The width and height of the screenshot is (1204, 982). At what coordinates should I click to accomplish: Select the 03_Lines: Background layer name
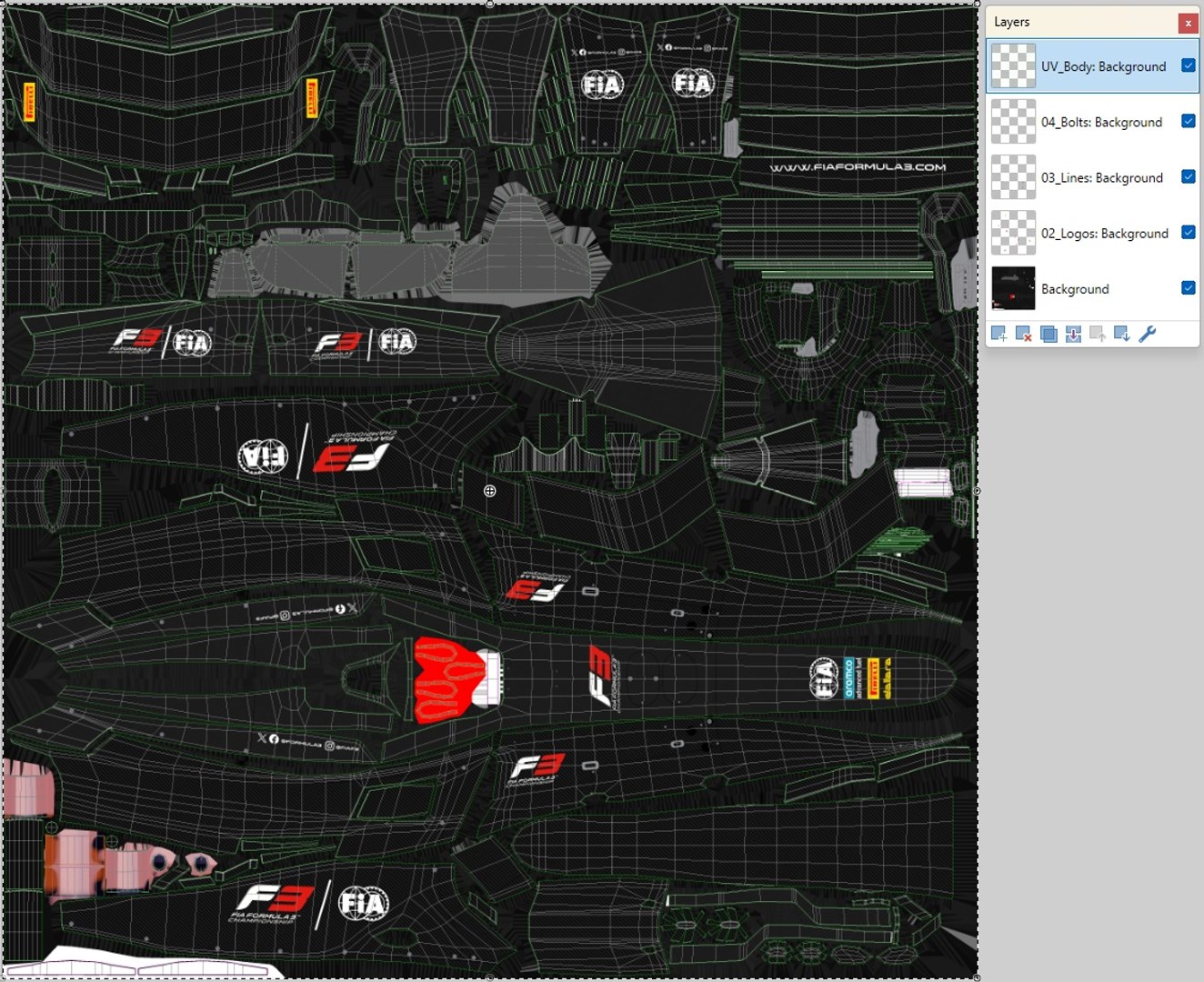tap(1102, 177)
